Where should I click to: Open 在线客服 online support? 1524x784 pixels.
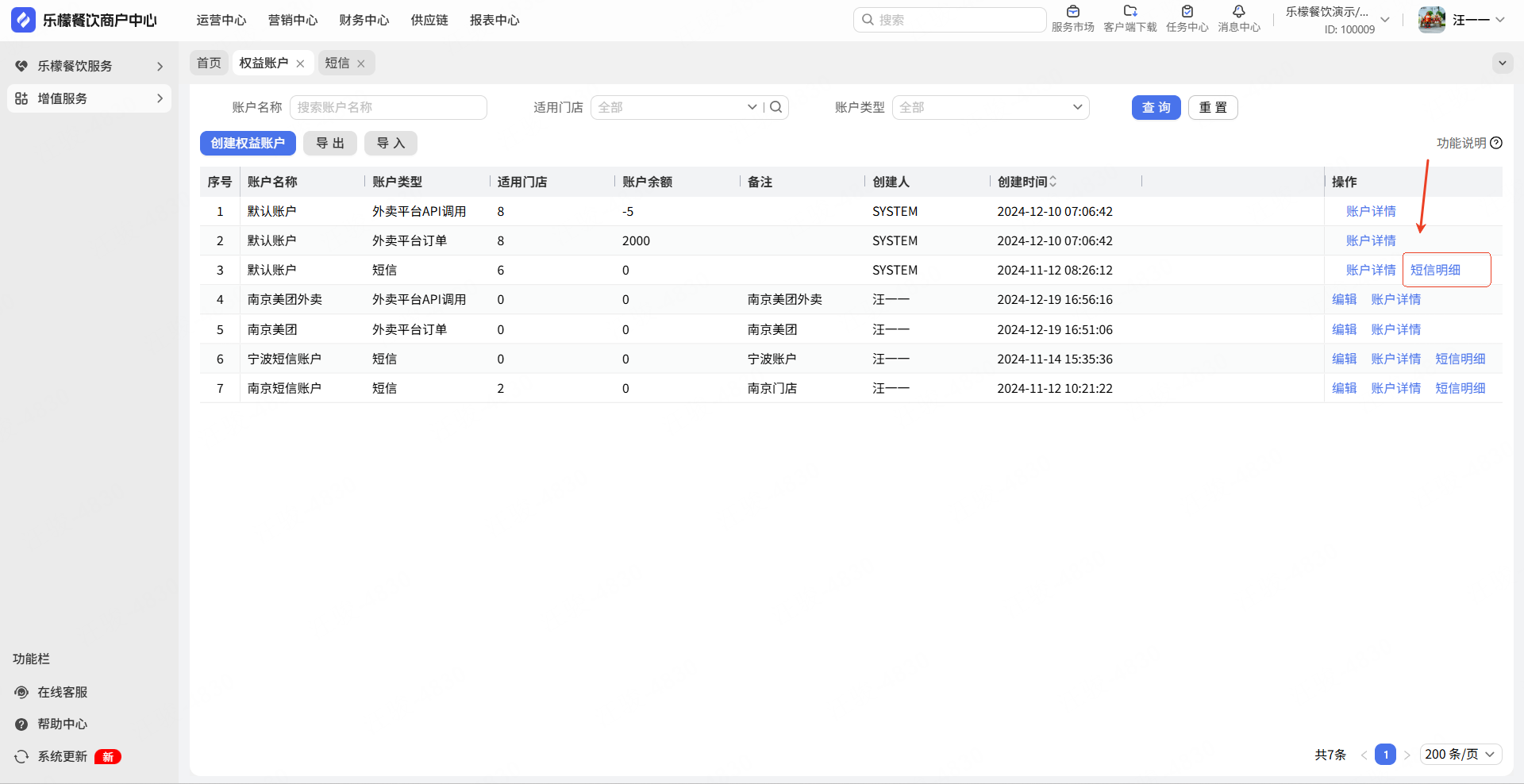coord(62,692)
